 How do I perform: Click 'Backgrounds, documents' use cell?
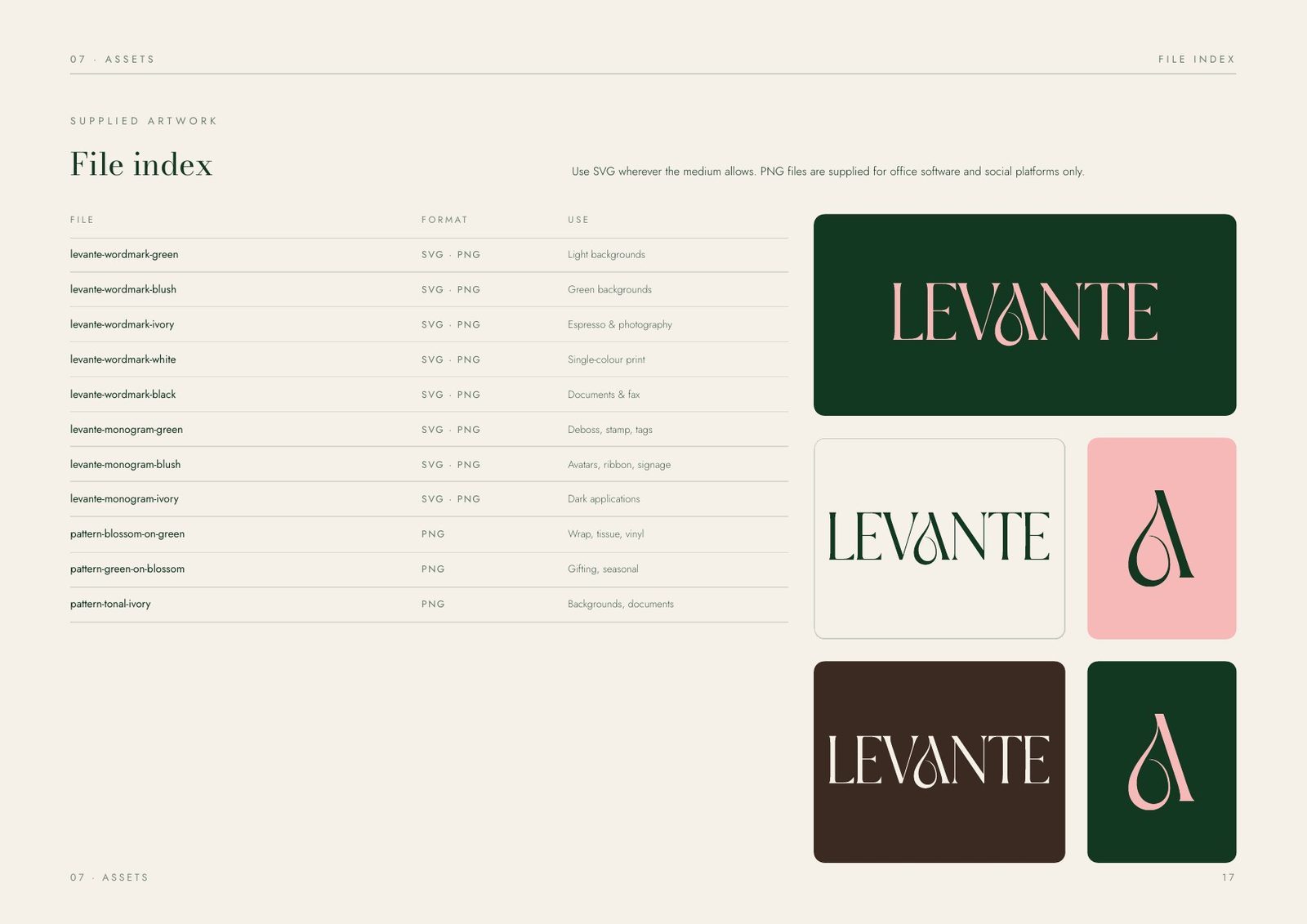[621, 605]
